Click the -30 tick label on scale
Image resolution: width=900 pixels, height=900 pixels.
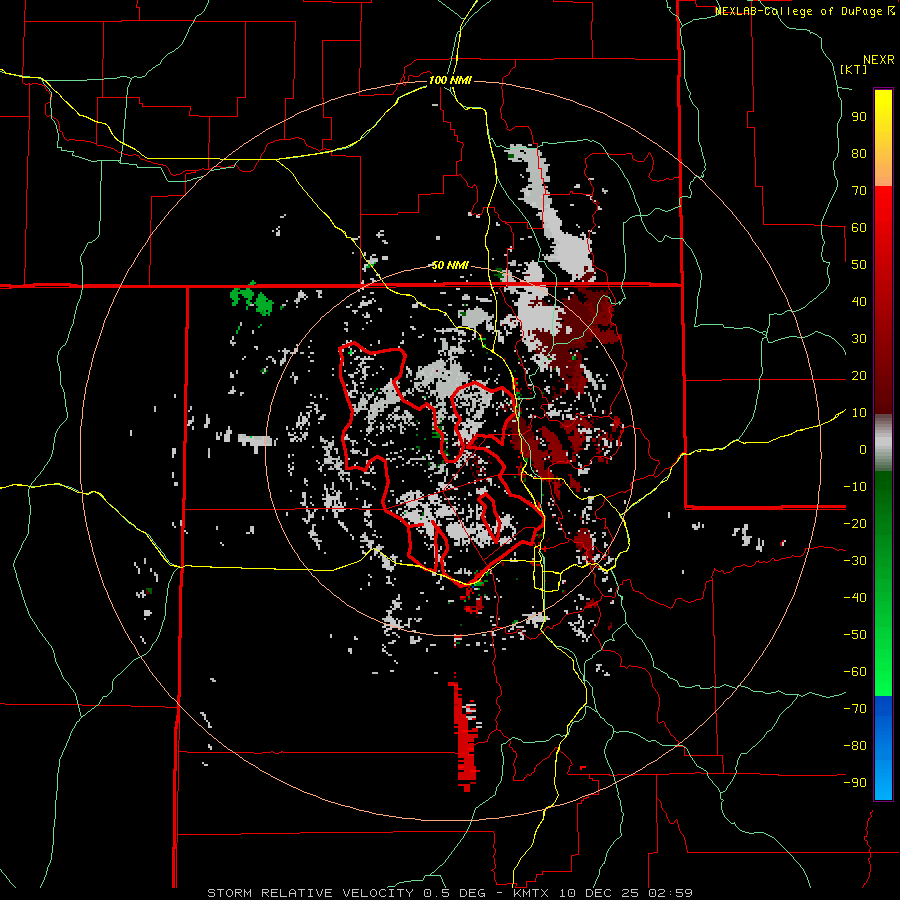(x=855, y=561)
